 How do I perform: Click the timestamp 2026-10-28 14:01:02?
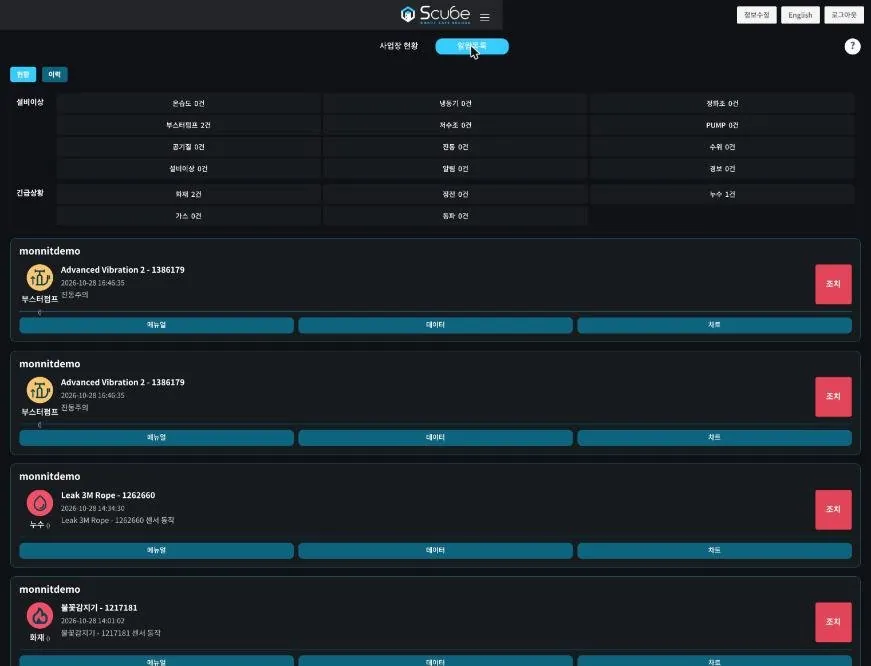[93, 620]
